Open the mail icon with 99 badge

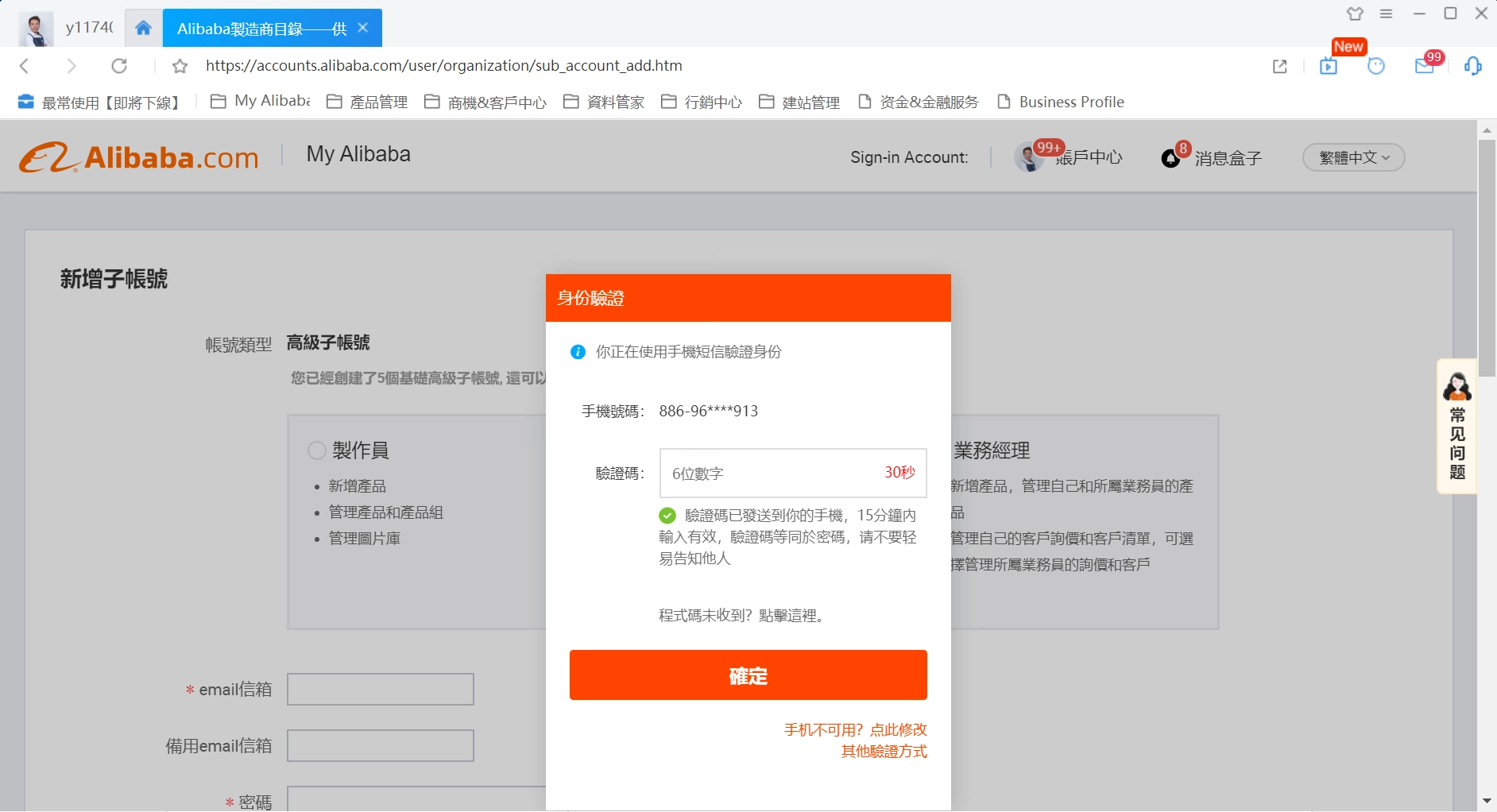1425,66
